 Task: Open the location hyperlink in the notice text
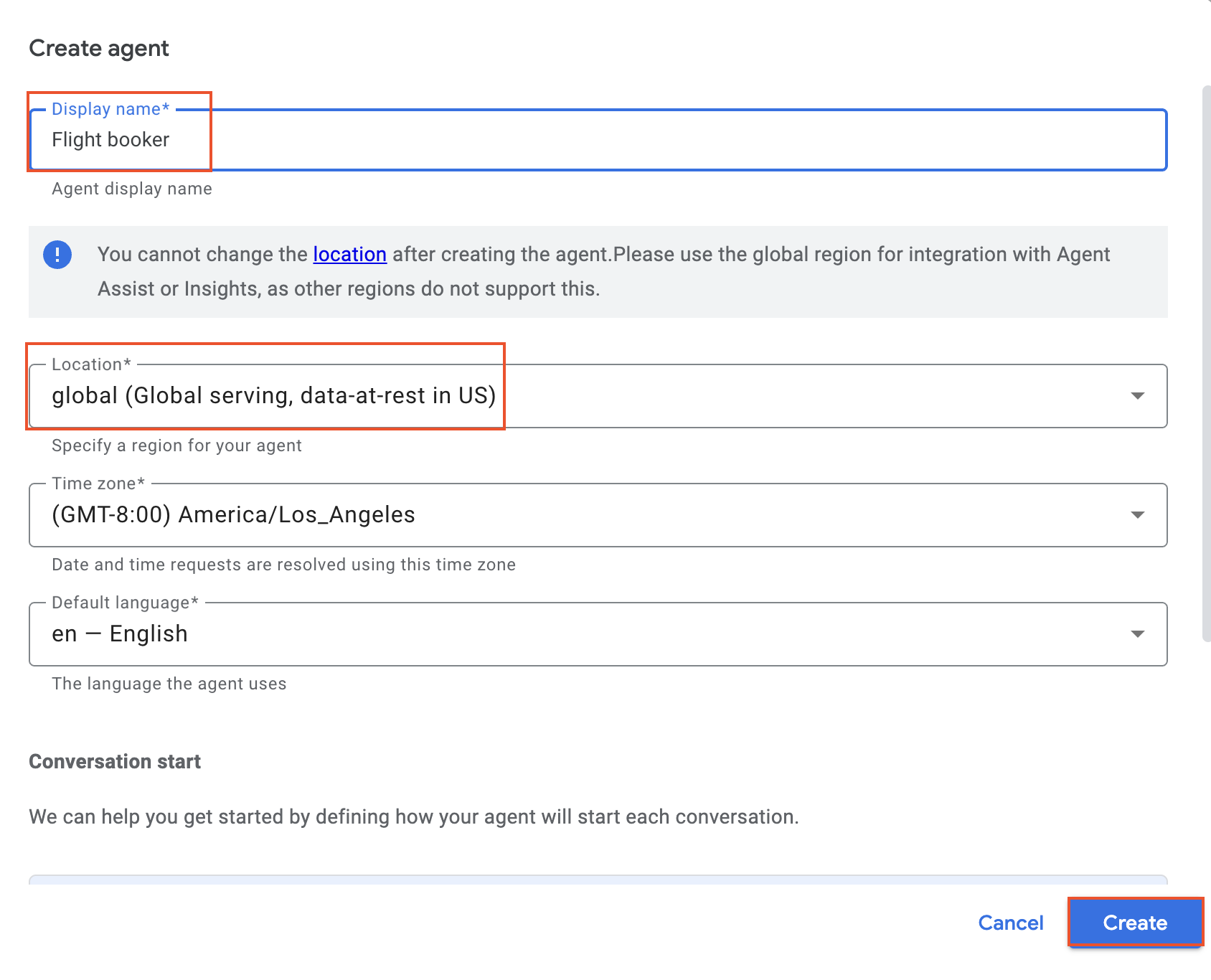(x=349, y=255)
